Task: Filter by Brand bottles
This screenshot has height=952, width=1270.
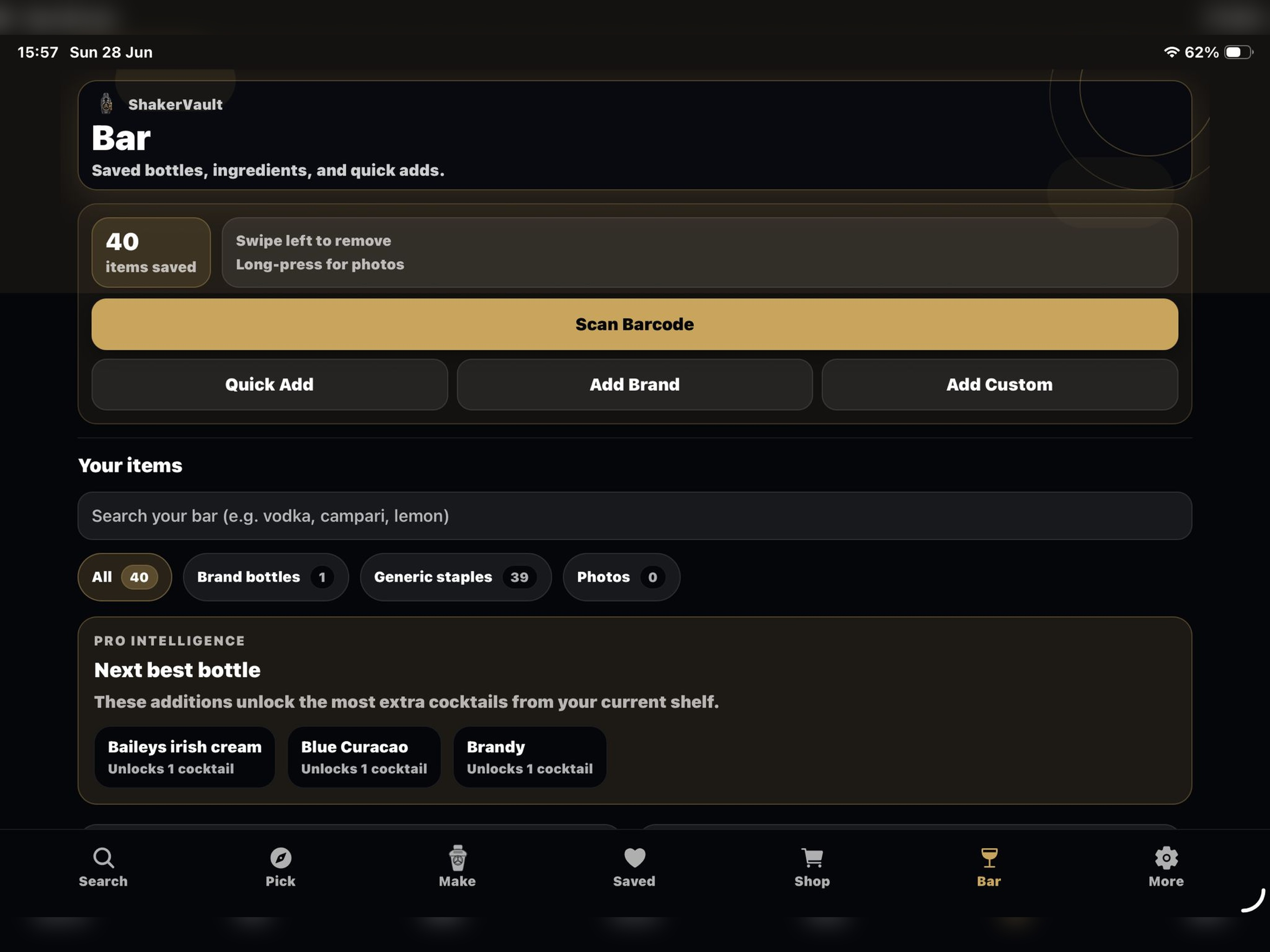Action: (x=266, y=577)
